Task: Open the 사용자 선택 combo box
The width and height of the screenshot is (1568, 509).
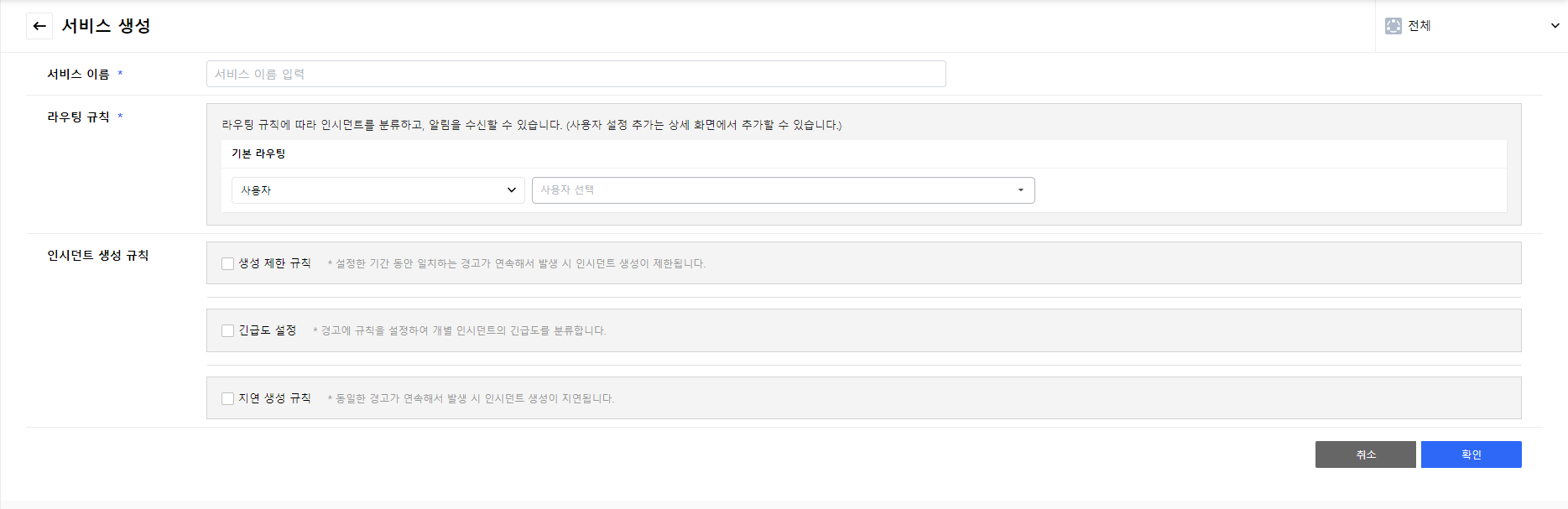Action: (772, 190)
